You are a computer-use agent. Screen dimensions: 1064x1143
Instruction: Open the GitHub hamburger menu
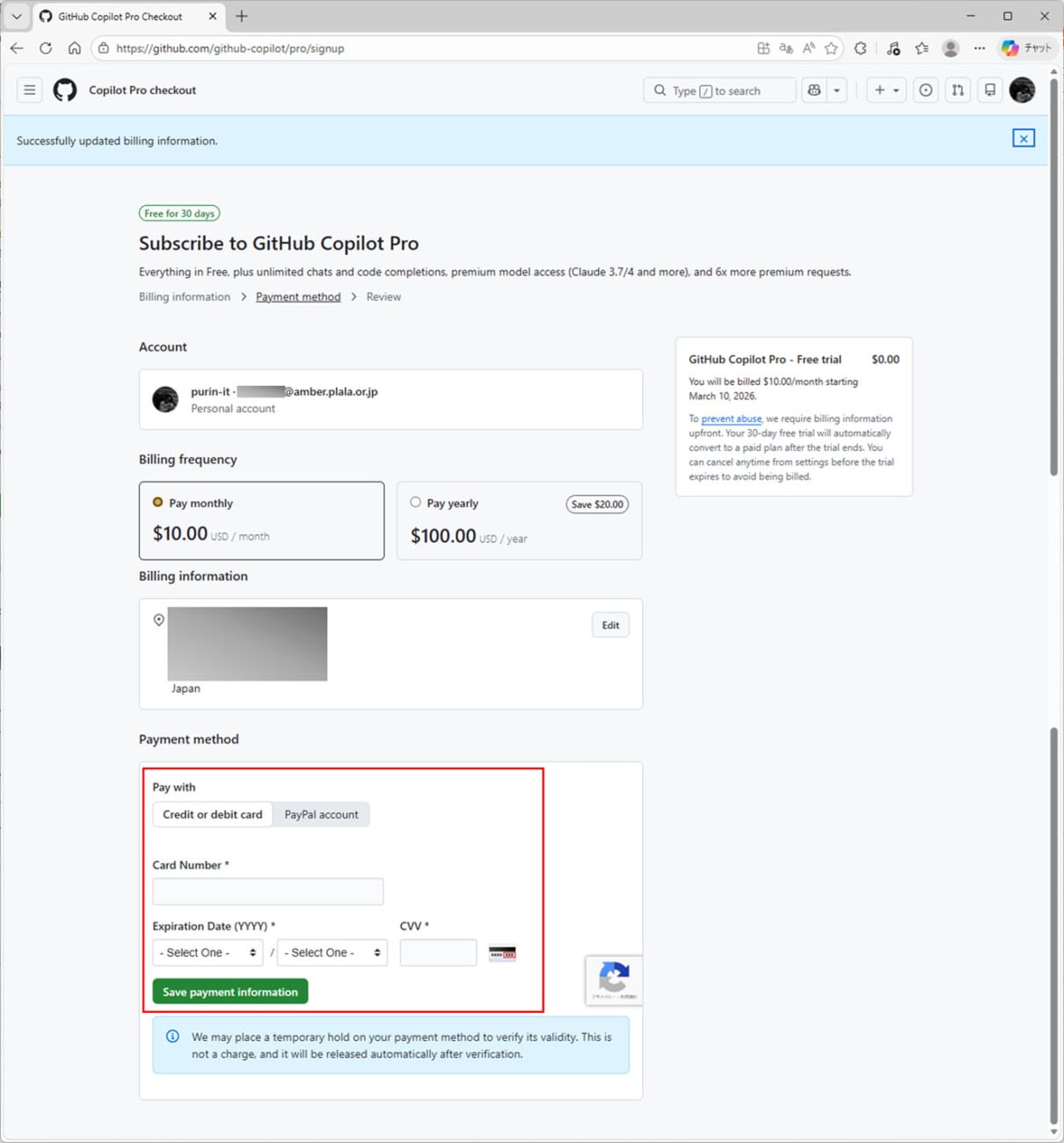tap(29, 90)
